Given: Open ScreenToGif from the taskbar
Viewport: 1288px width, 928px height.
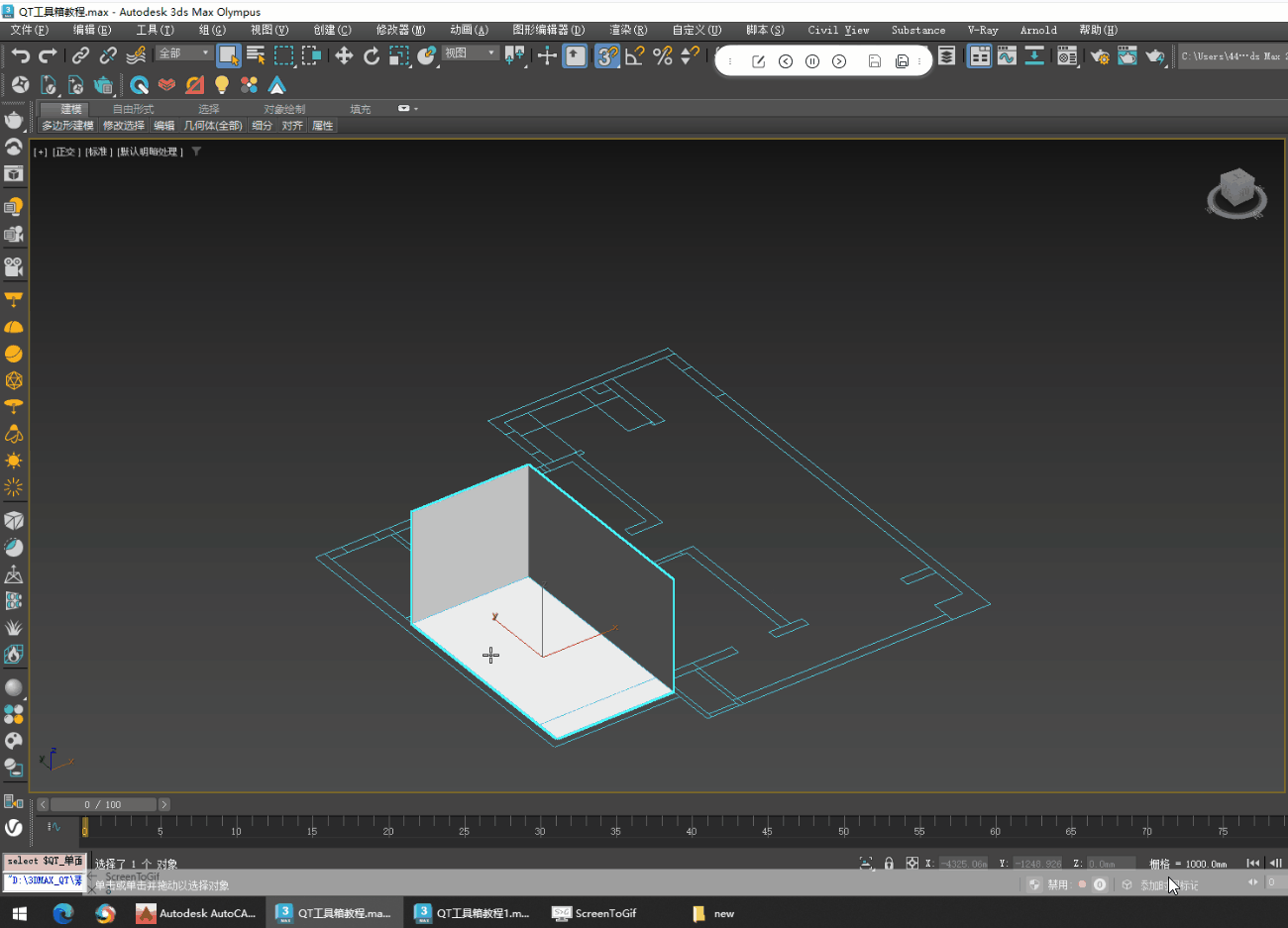Looking at the screenshot, I should [x=594, y=913].
